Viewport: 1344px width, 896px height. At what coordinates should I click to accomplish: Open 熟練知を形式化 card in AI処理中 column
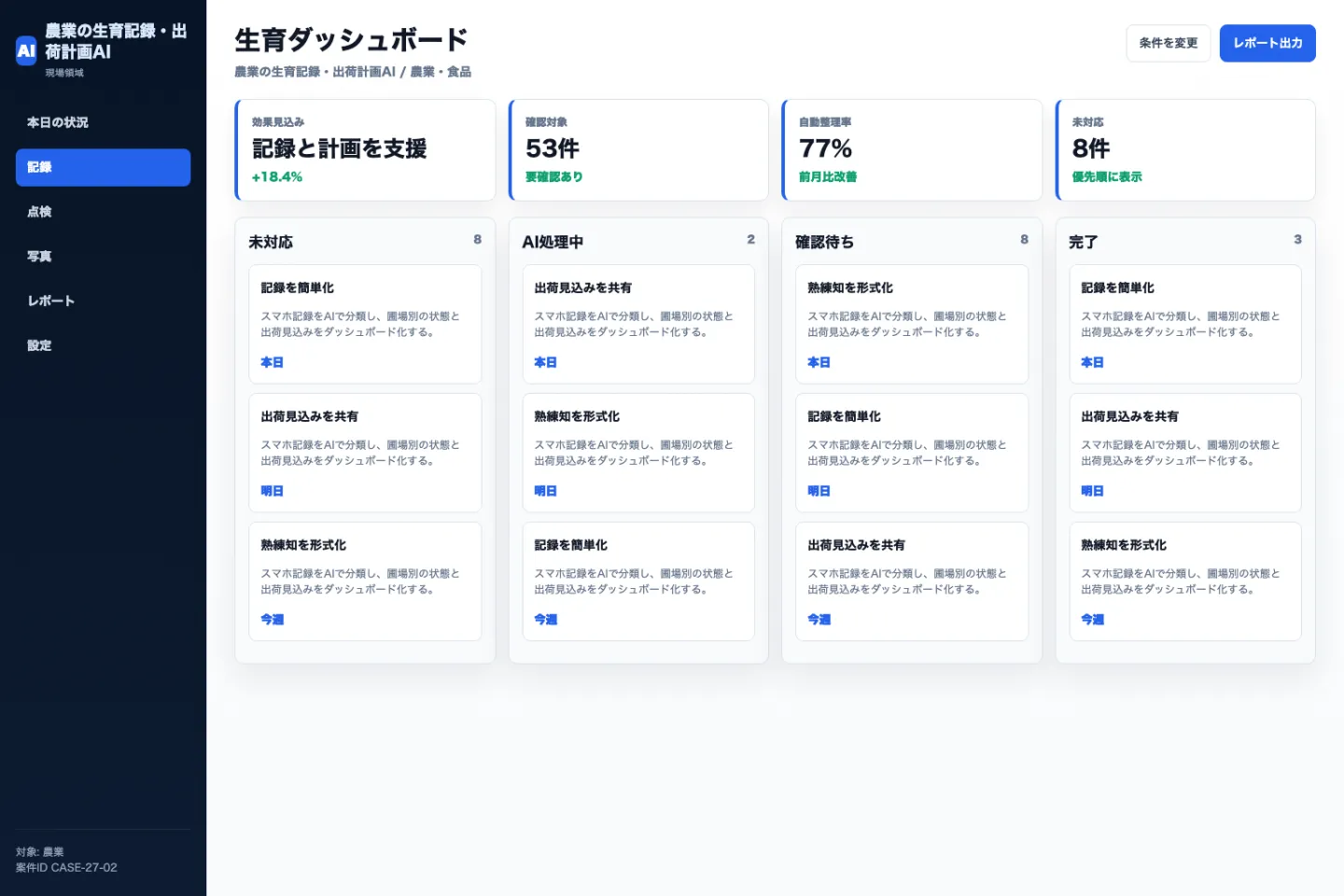(638, 453)
